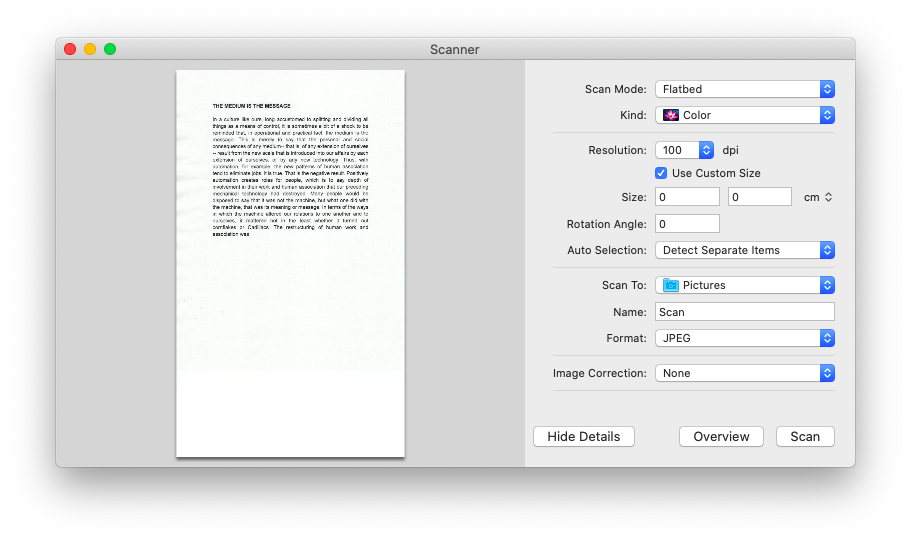Open the Kind dropdown showing Color
The width and height of the screenshot is (911, 541).
click(745, 115)
